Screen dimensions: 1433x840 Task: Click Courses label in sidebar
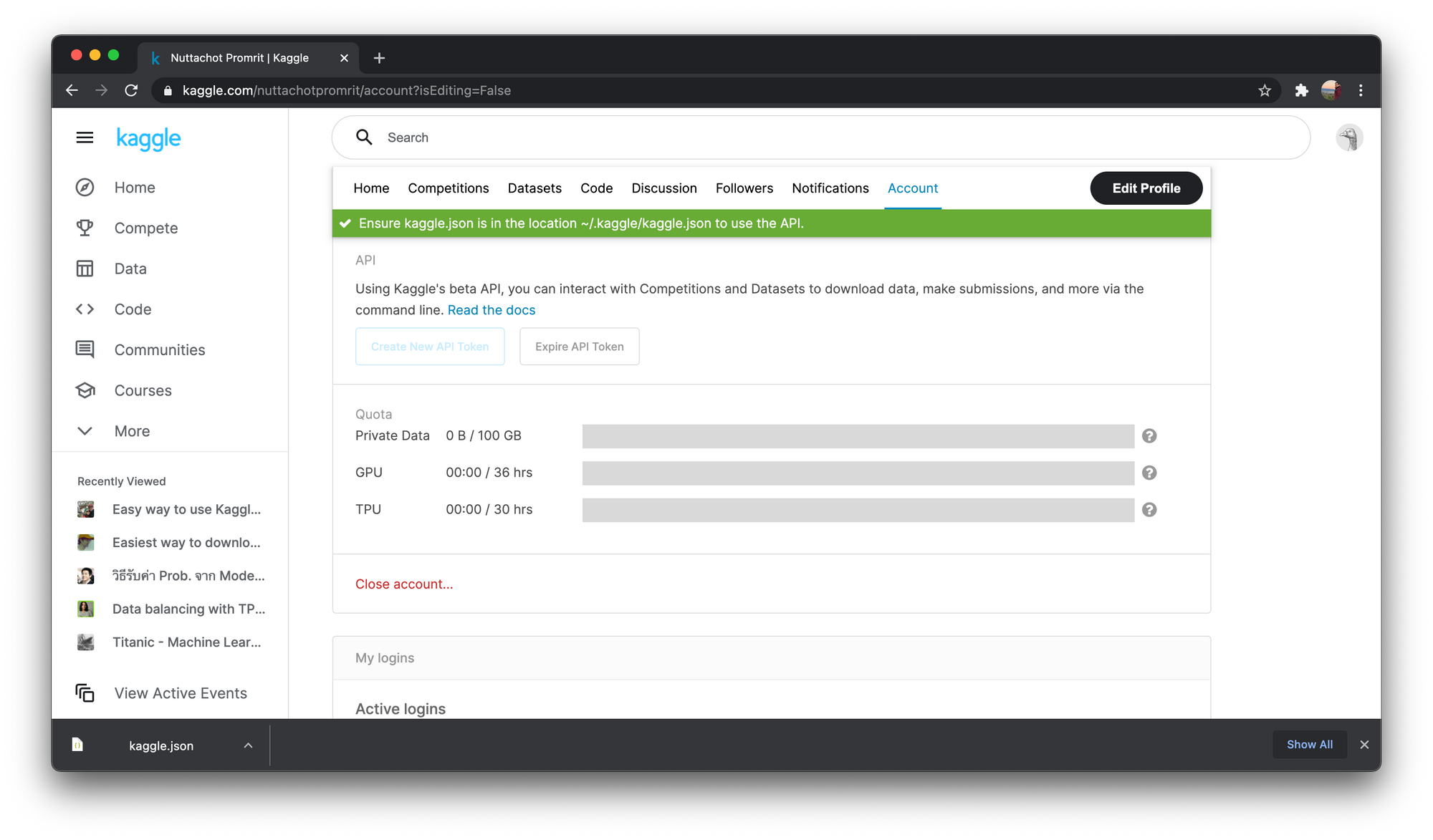coord(143,390)
